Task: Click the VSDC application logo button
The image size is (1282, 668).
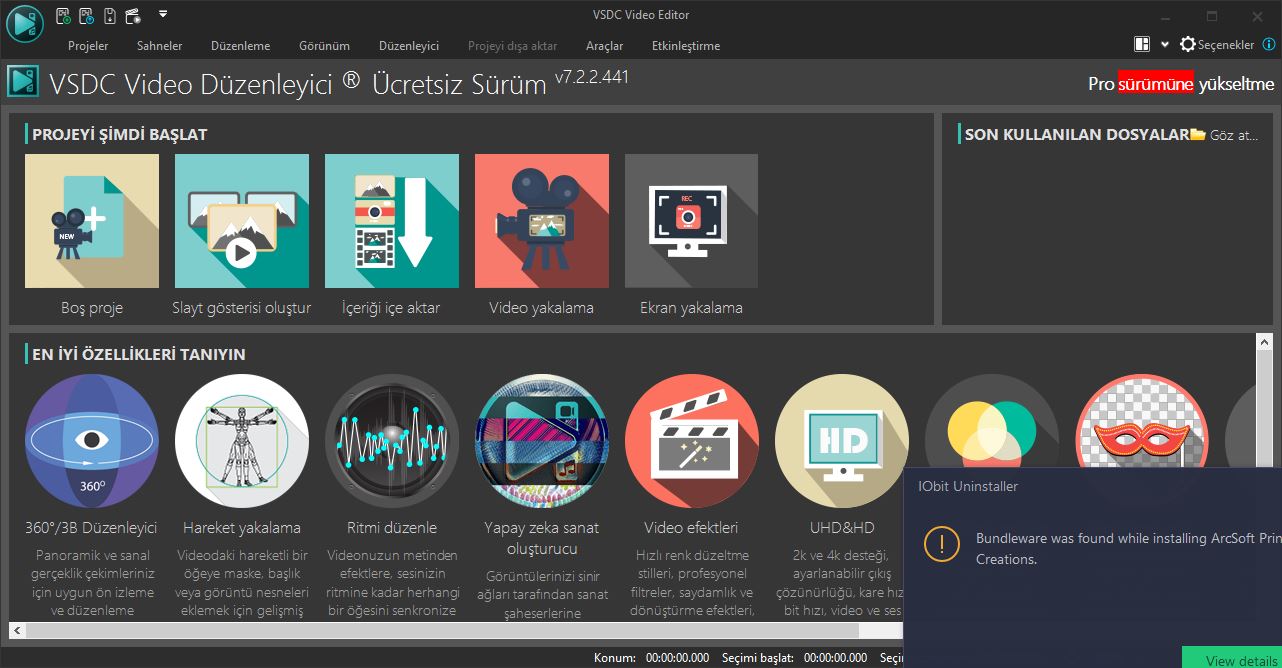Action: coord(24,24)
